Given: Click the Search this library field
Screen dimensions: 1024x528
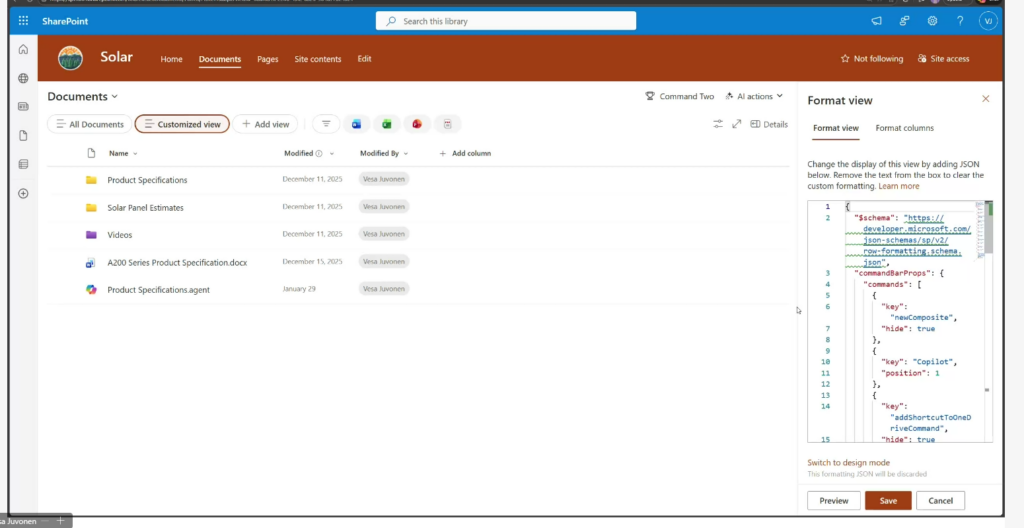Looking at the screenshot, I should pos(506,21).
